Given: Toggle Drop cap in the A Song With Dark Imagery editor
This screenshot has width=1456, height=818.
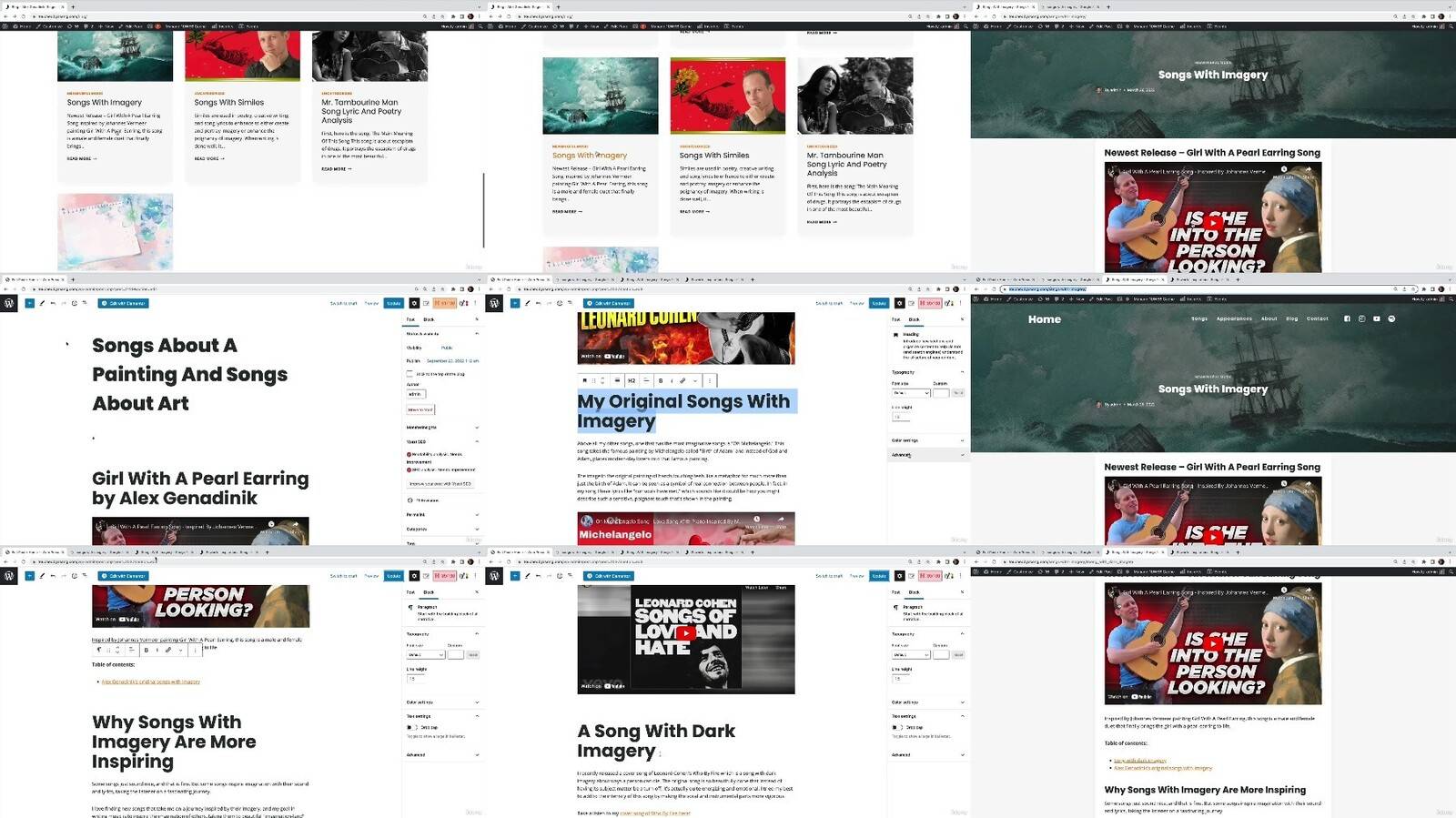Looking at the screenshot, I should [x=896, y=728].
